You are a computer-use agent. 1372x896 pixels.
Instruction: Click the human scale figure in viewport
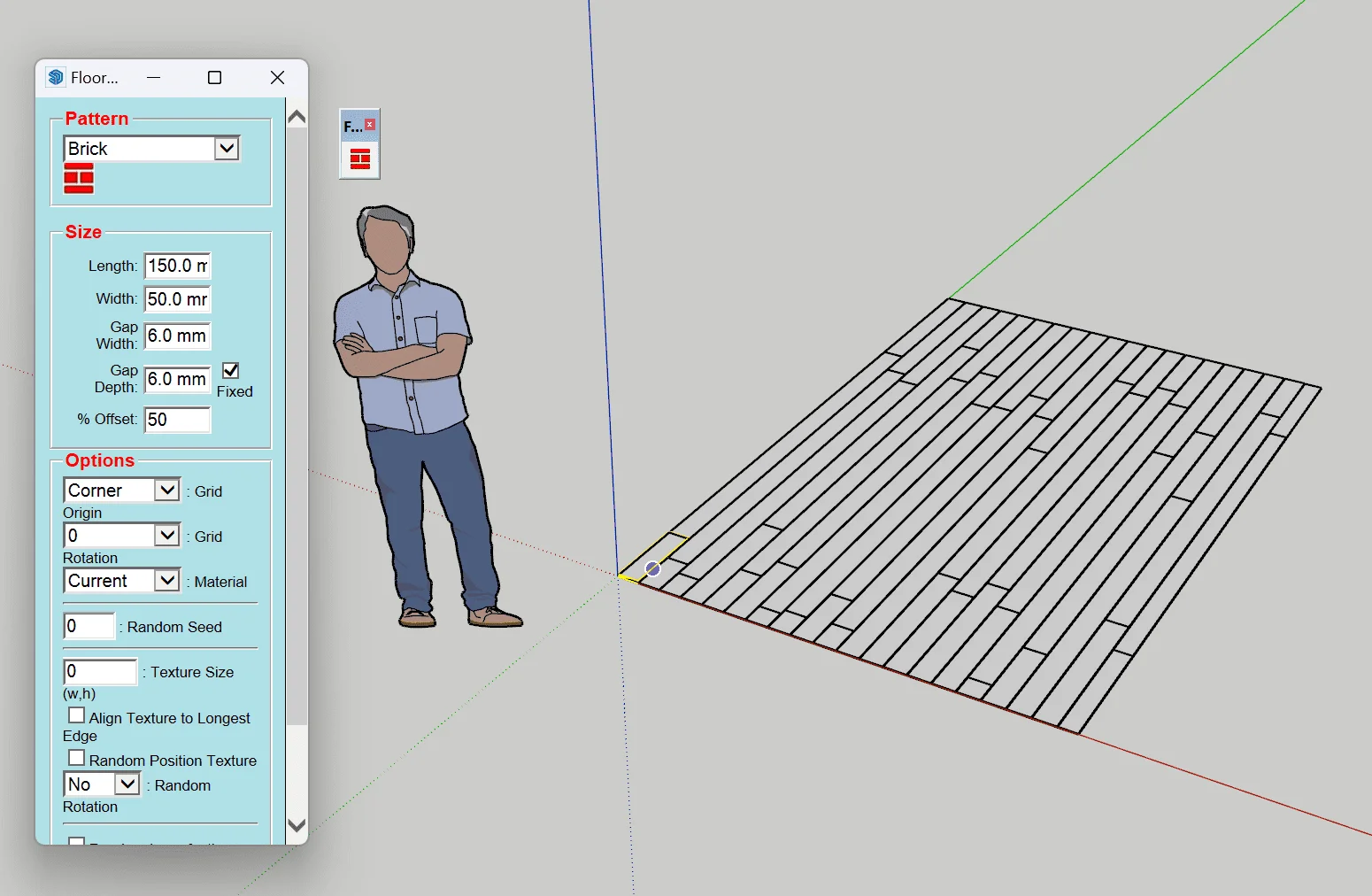[416, 416]
